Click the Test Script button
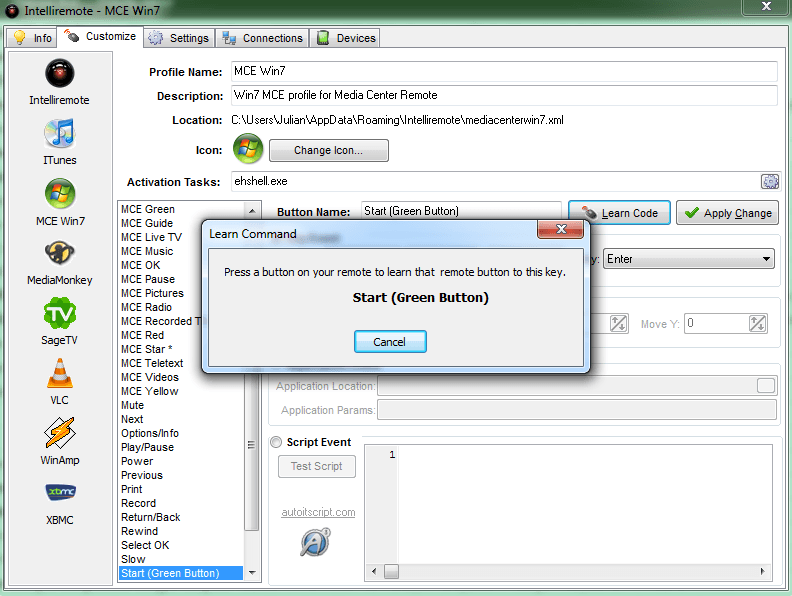 point(317,466)
